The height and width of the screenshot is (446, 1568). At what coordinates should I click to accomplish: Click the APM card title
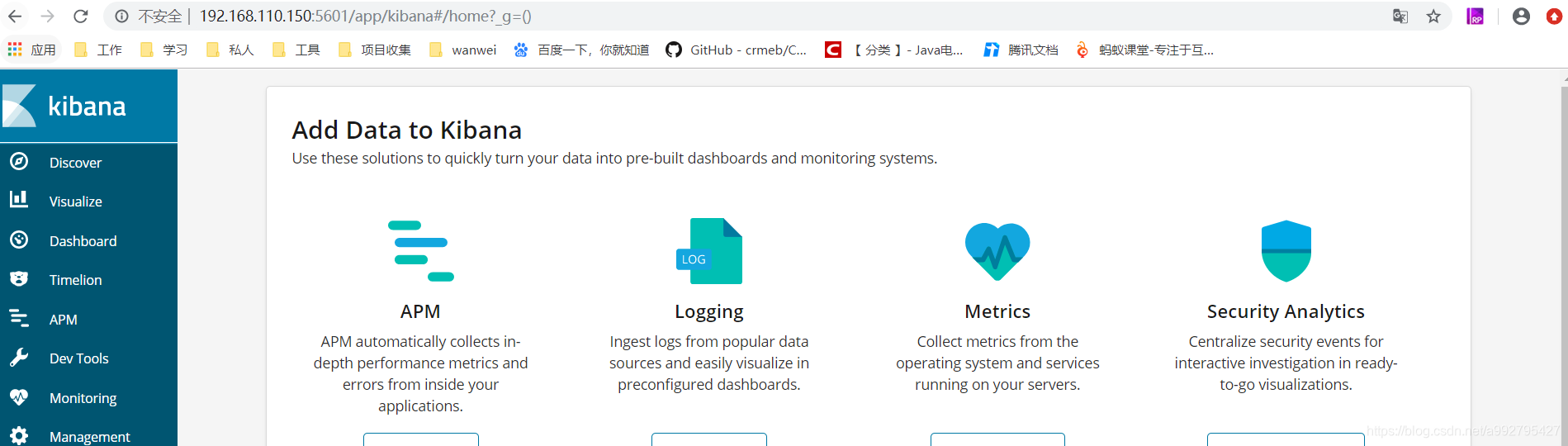420,311
